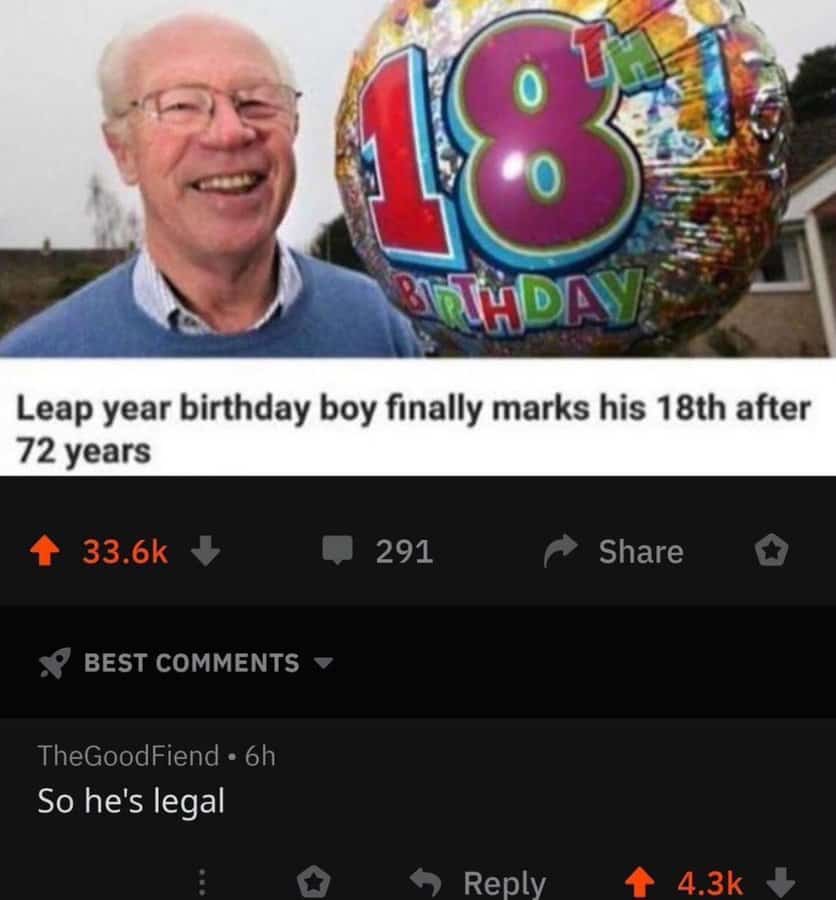Upvote the post with 33.6k points
Image resolution: width=836 pixels, height=900 pixels.
pos(45,551)
